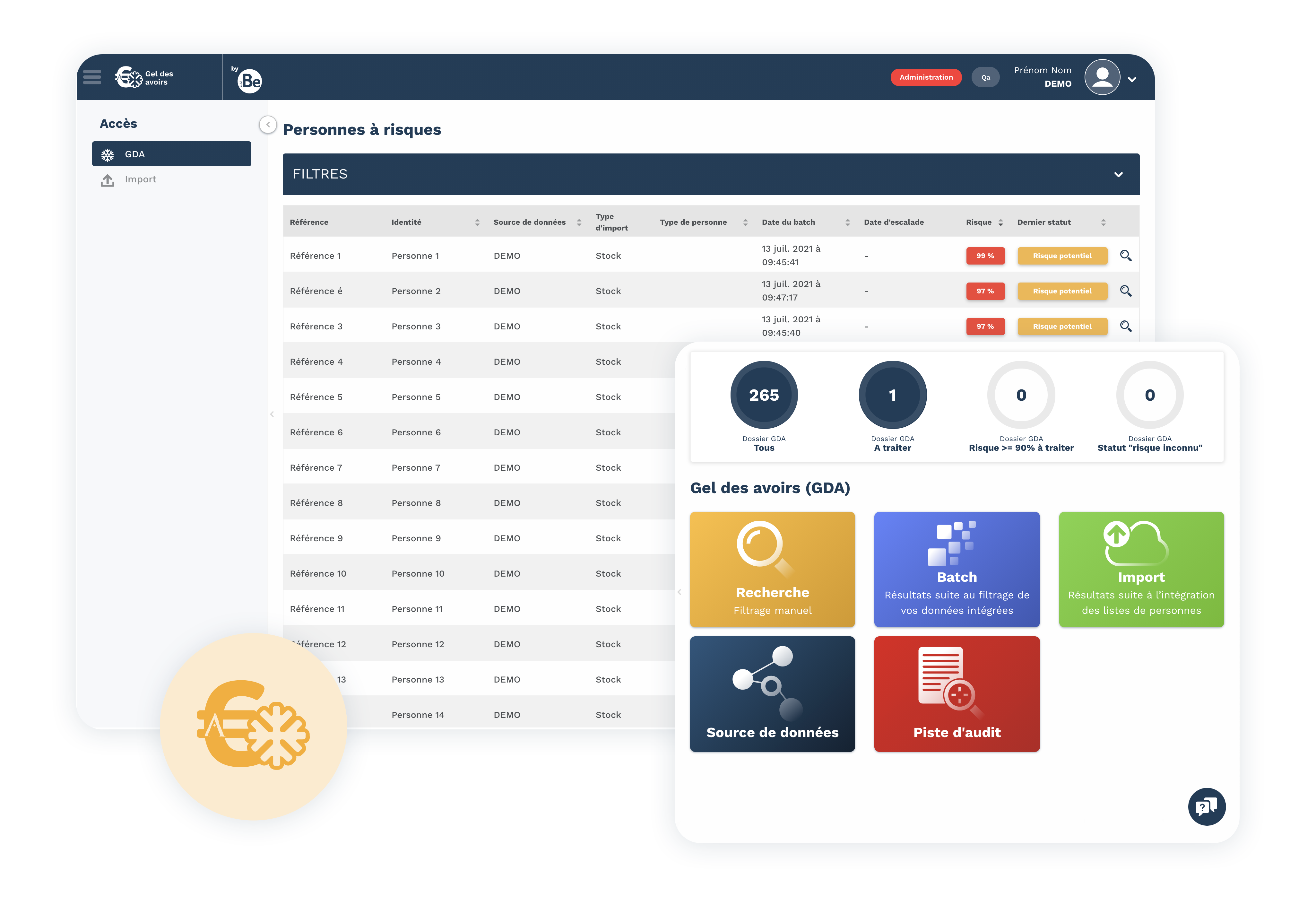Click the 265 Dossier GDA Tous counter

(763, 395)
